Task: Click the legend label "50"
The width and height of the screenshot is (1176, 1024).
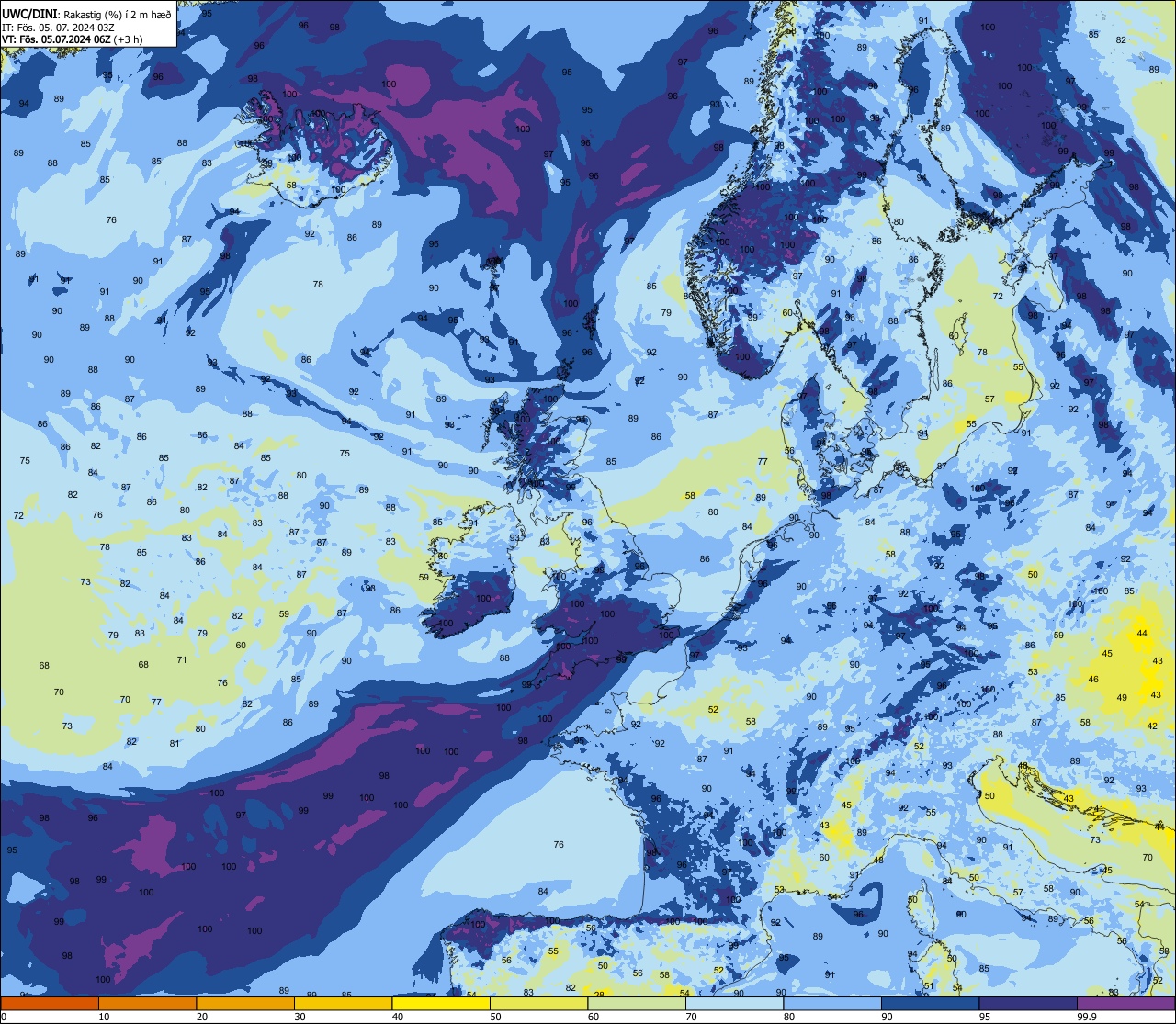Action: click(x=495, y=1017)
